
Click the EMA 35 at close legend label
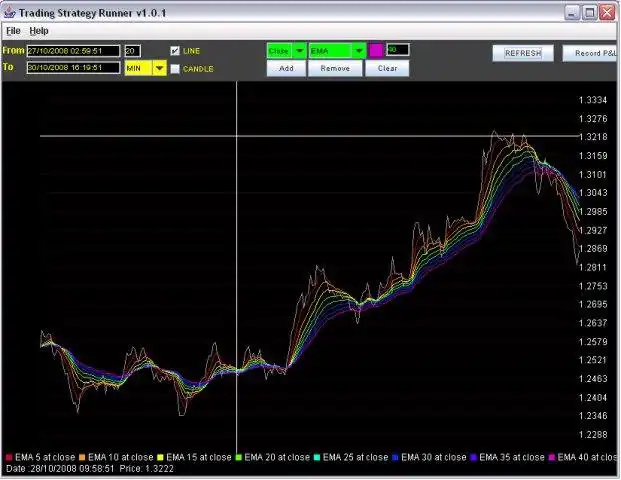coord(512,457)
